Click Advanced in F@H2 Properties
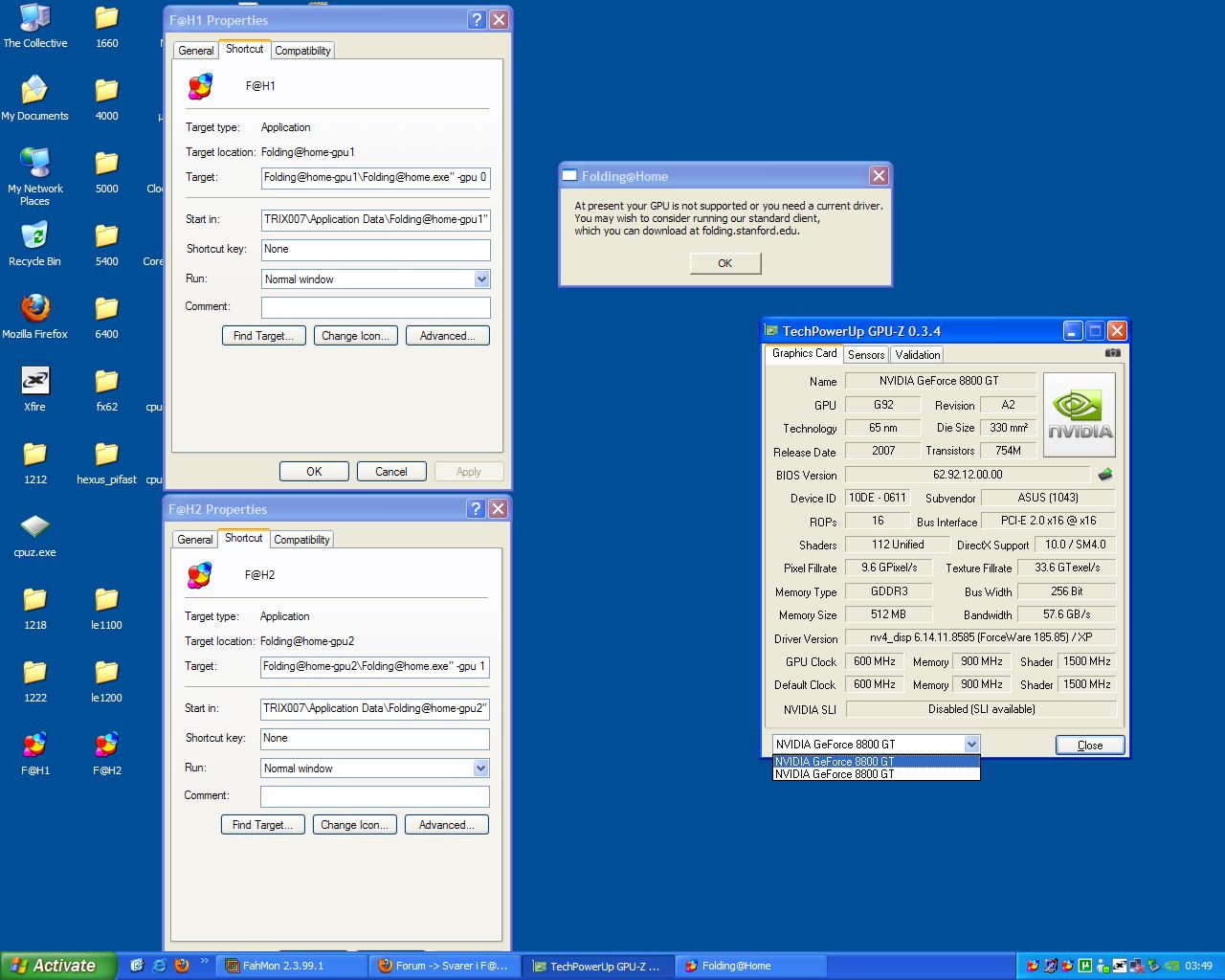Viewport: 1225px width, 980px height. pyautogui.click(x=447, y=825)
